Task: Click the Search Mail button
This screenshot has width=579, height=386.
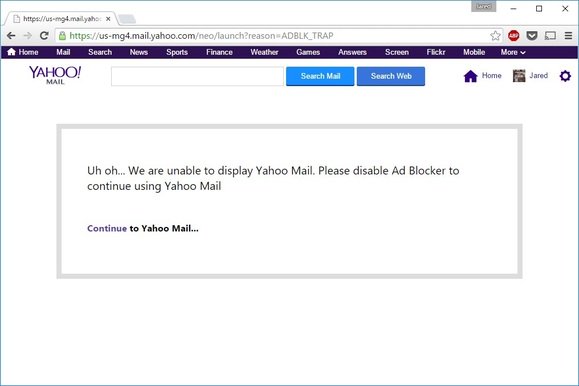Action: (320, 76)
